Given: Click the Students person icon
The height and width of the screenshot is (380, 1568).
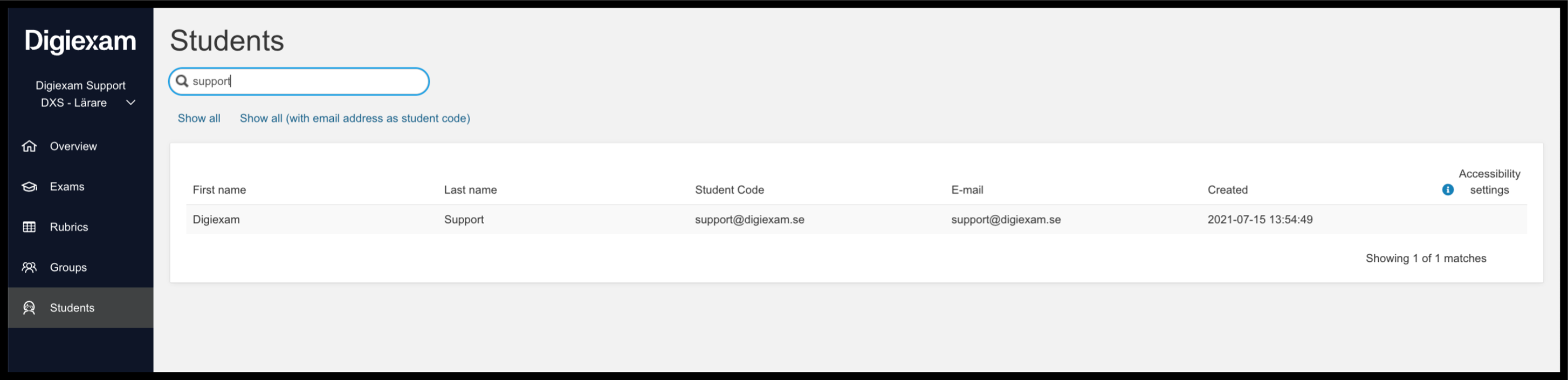Looking at the screenshot, I should point(29,308).
